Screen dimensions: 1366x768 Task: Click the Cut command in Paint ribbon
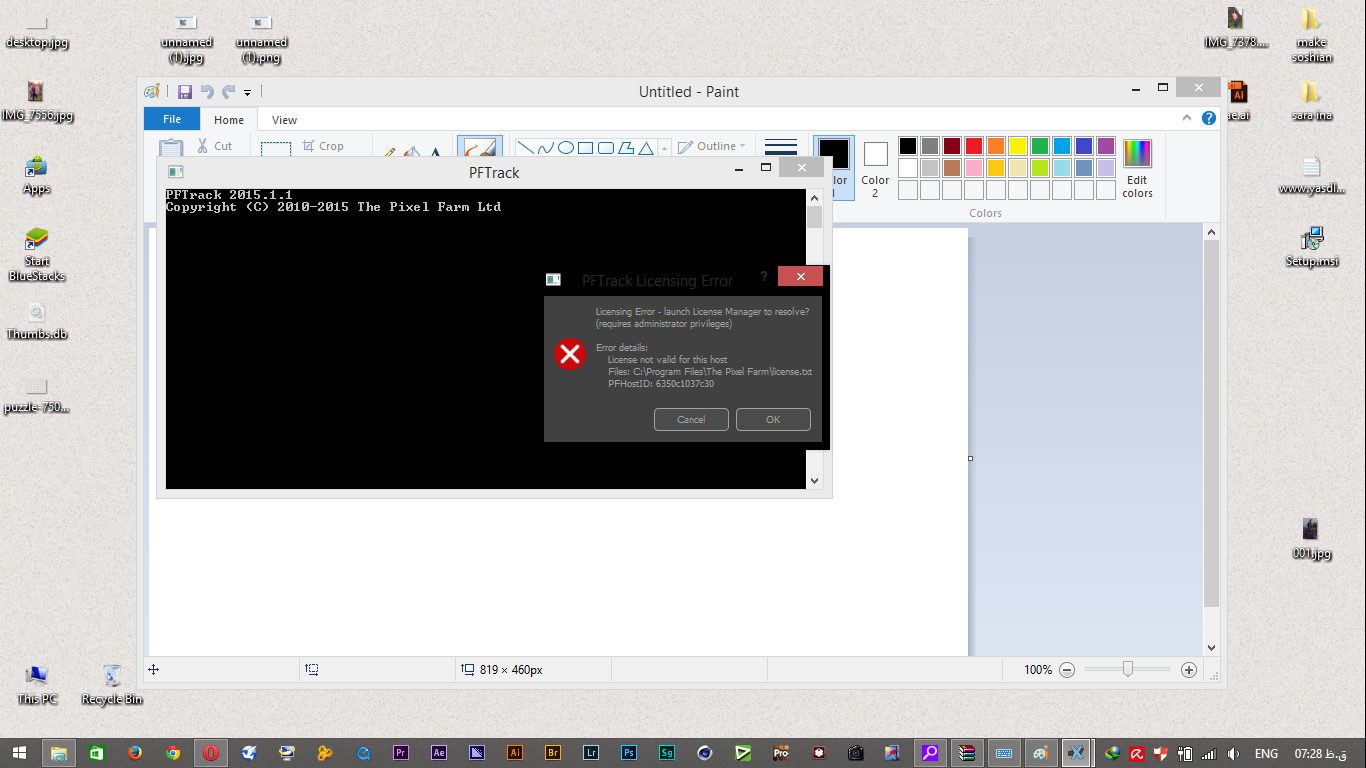[x=214, y=146]
